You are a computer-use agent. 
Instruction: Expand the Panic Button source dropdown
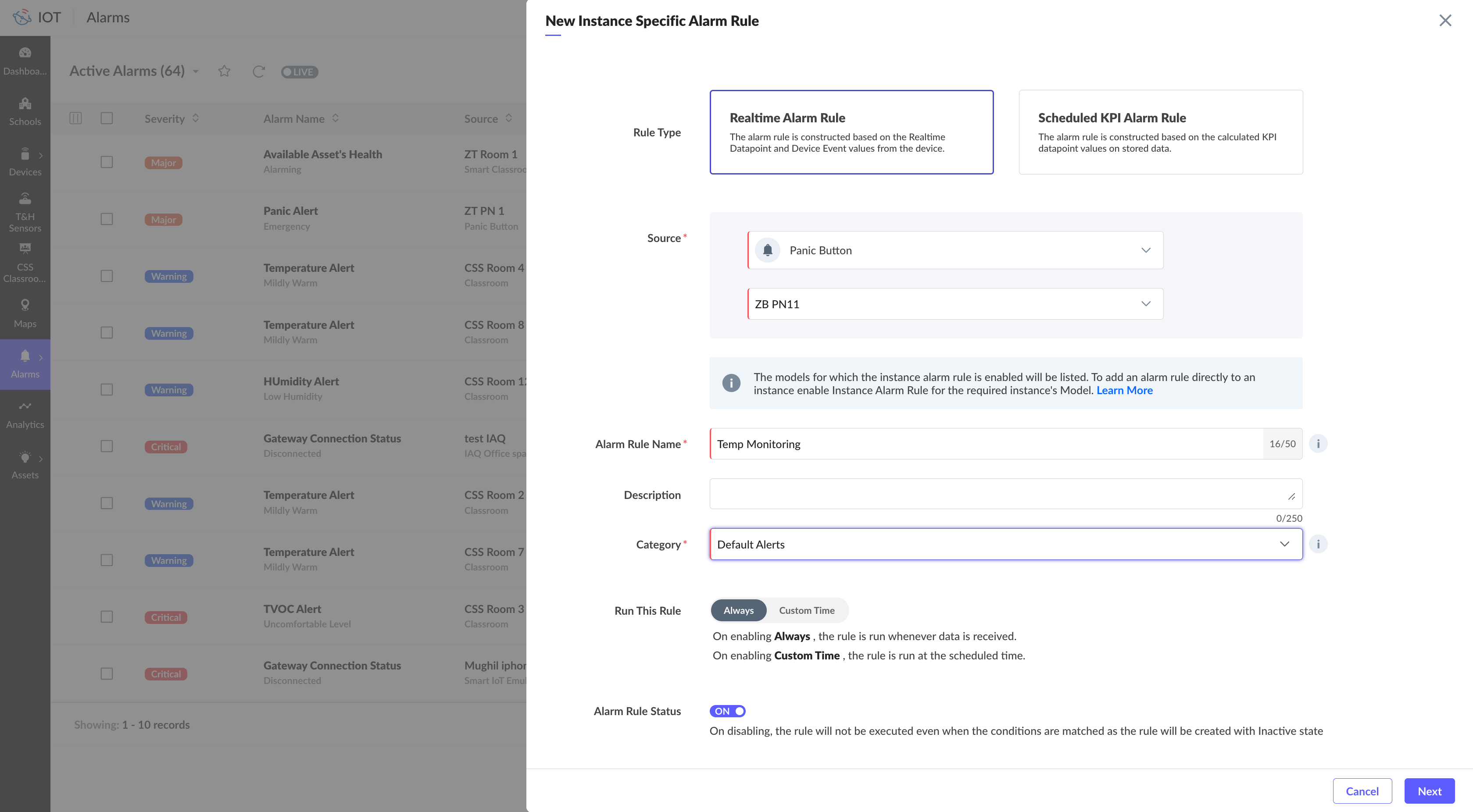(955, 250)
